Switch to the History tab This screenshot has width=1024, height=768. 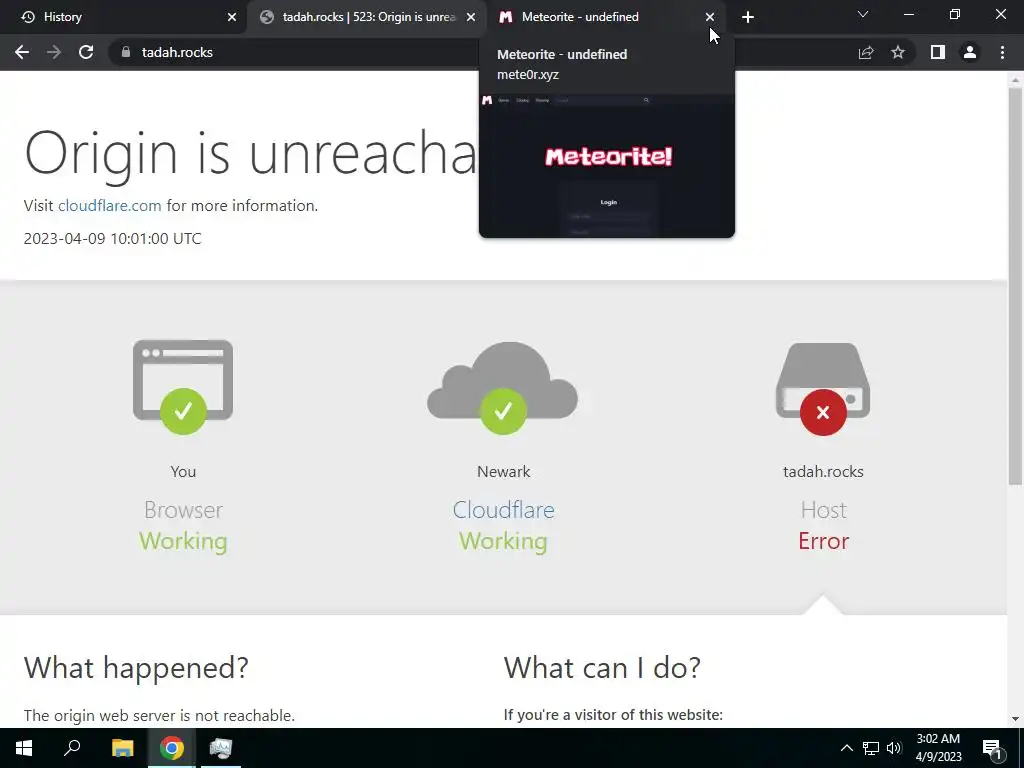(x=124, y=17)
